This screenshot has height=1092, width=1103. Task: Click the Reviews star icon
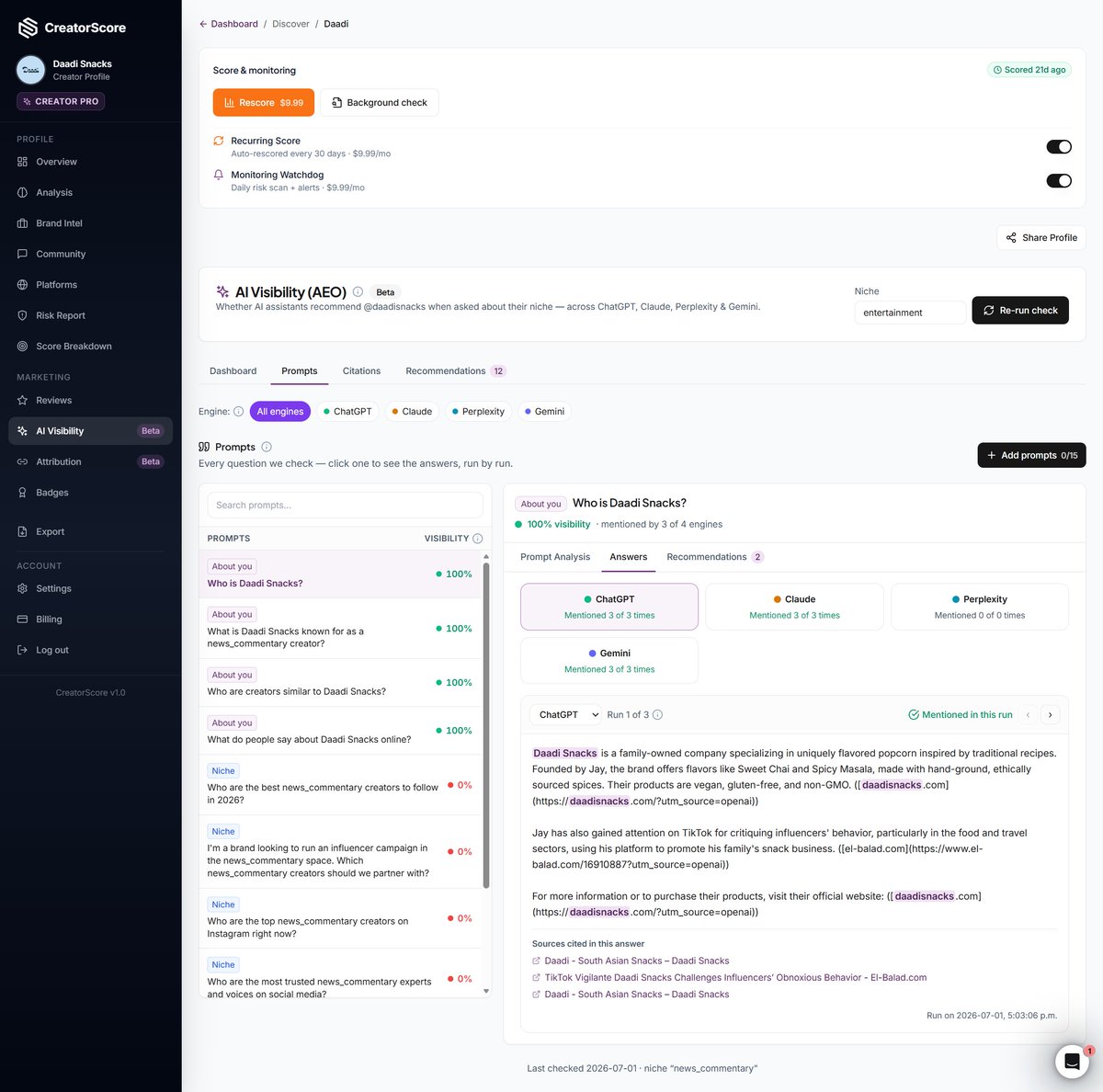[x=22, y=400]
